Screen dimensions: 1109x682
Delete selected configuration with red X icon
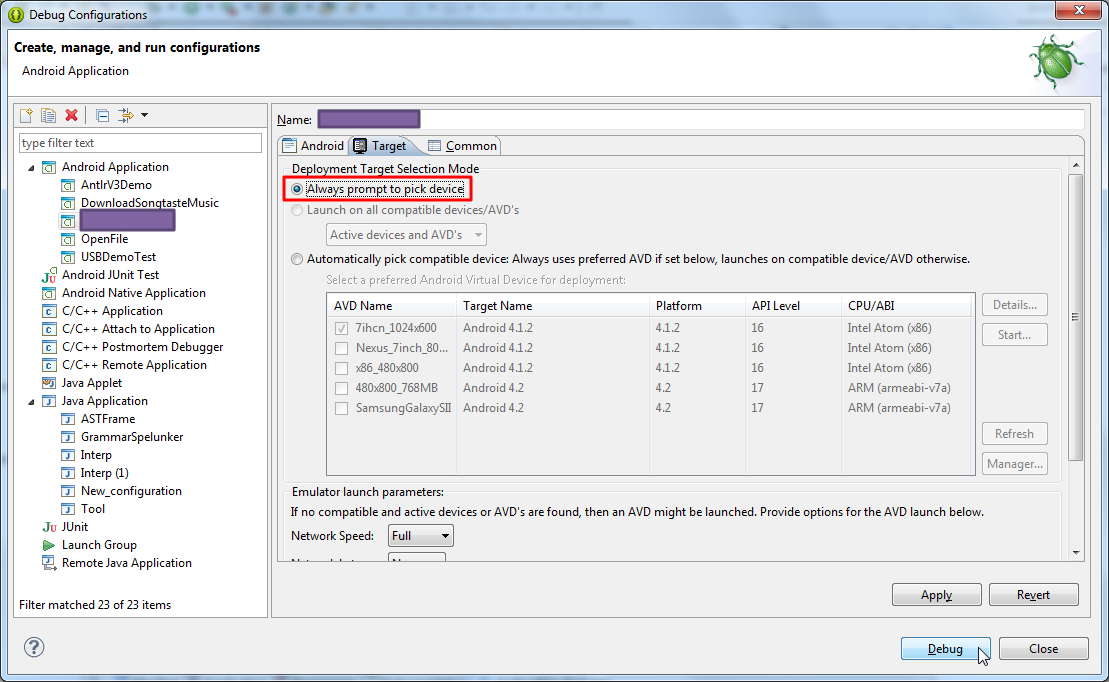(x=71, y=115)
